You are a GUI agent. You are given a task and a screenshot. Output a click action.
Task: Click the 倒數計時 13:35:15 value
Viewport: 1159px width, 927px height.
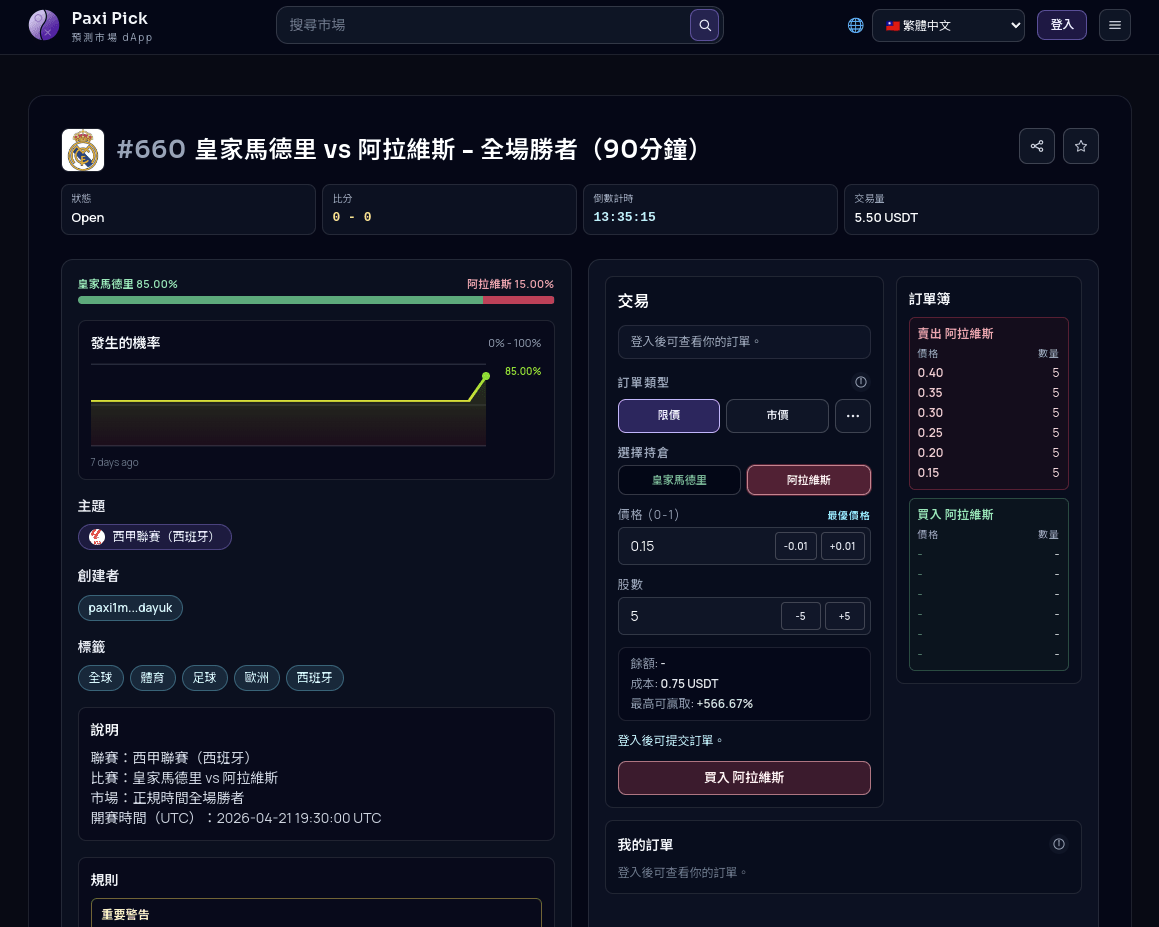(625, 217)
